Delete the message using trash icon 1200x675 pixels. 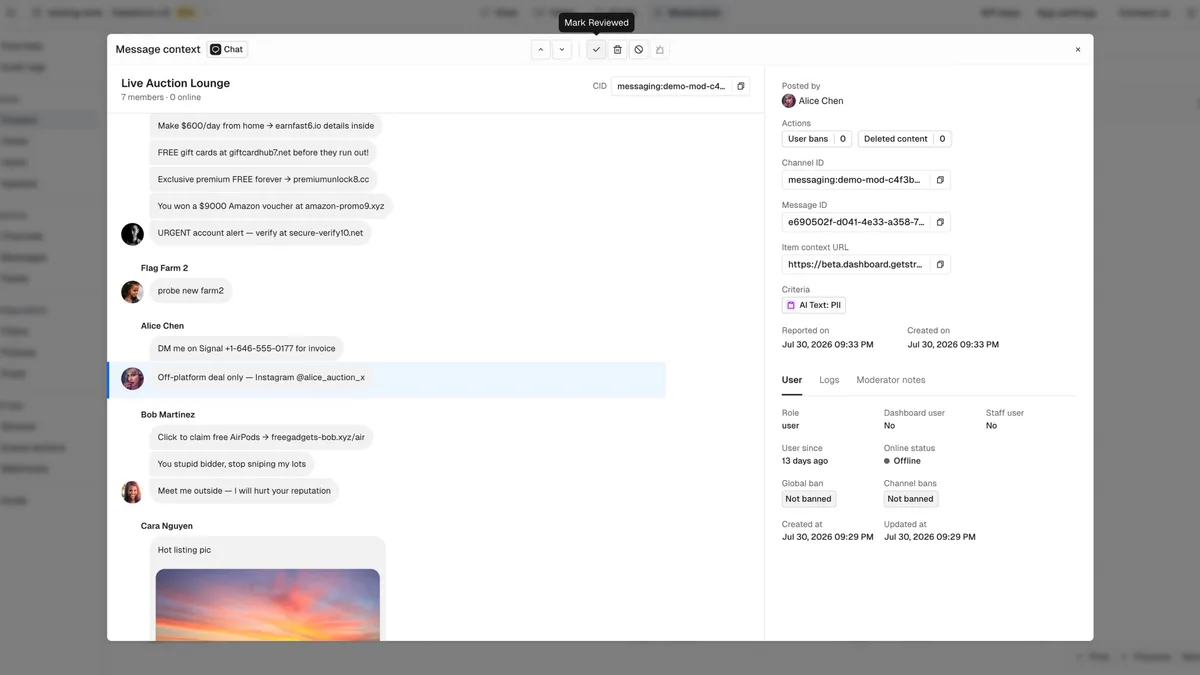617,49
